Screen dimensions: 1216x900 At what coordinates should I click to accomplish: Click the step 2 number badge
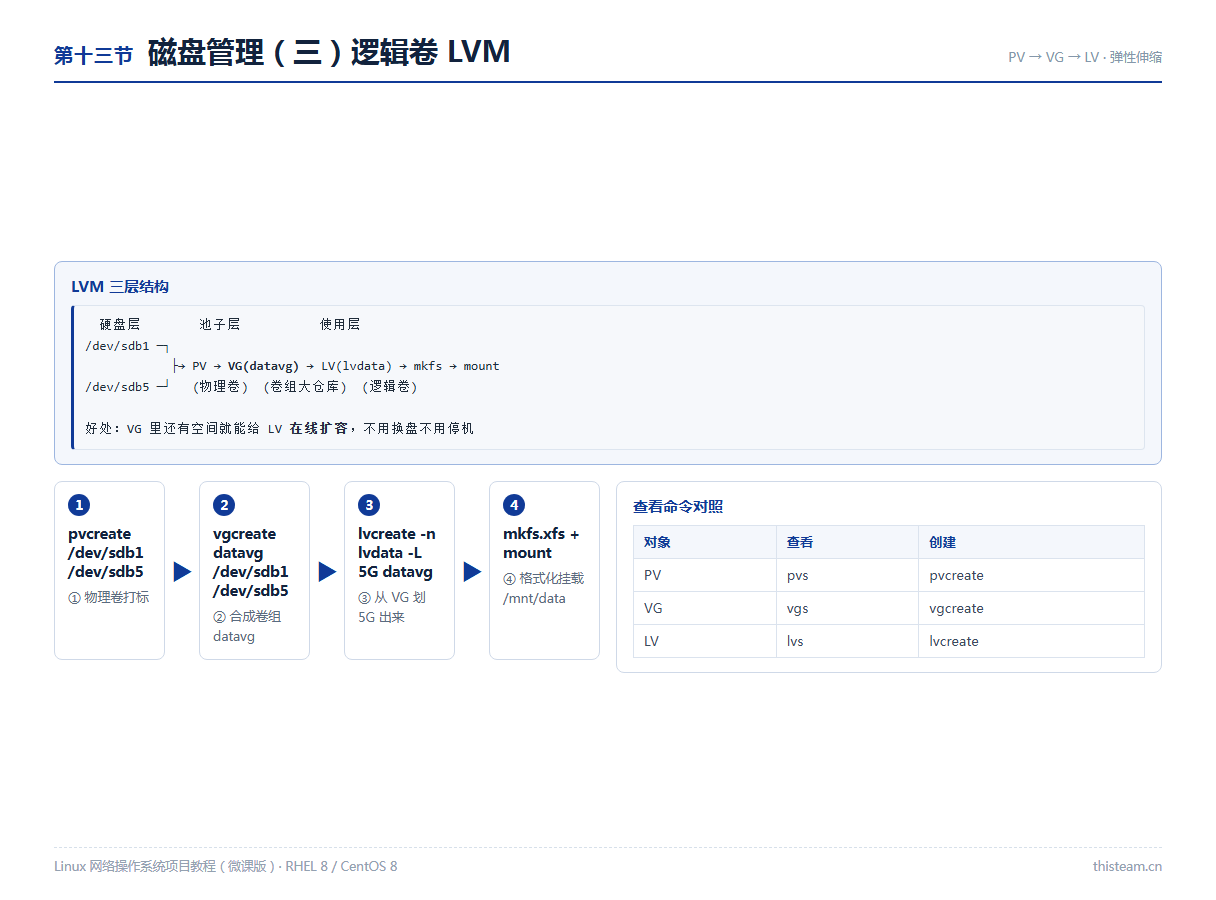[x=224, y=505]
